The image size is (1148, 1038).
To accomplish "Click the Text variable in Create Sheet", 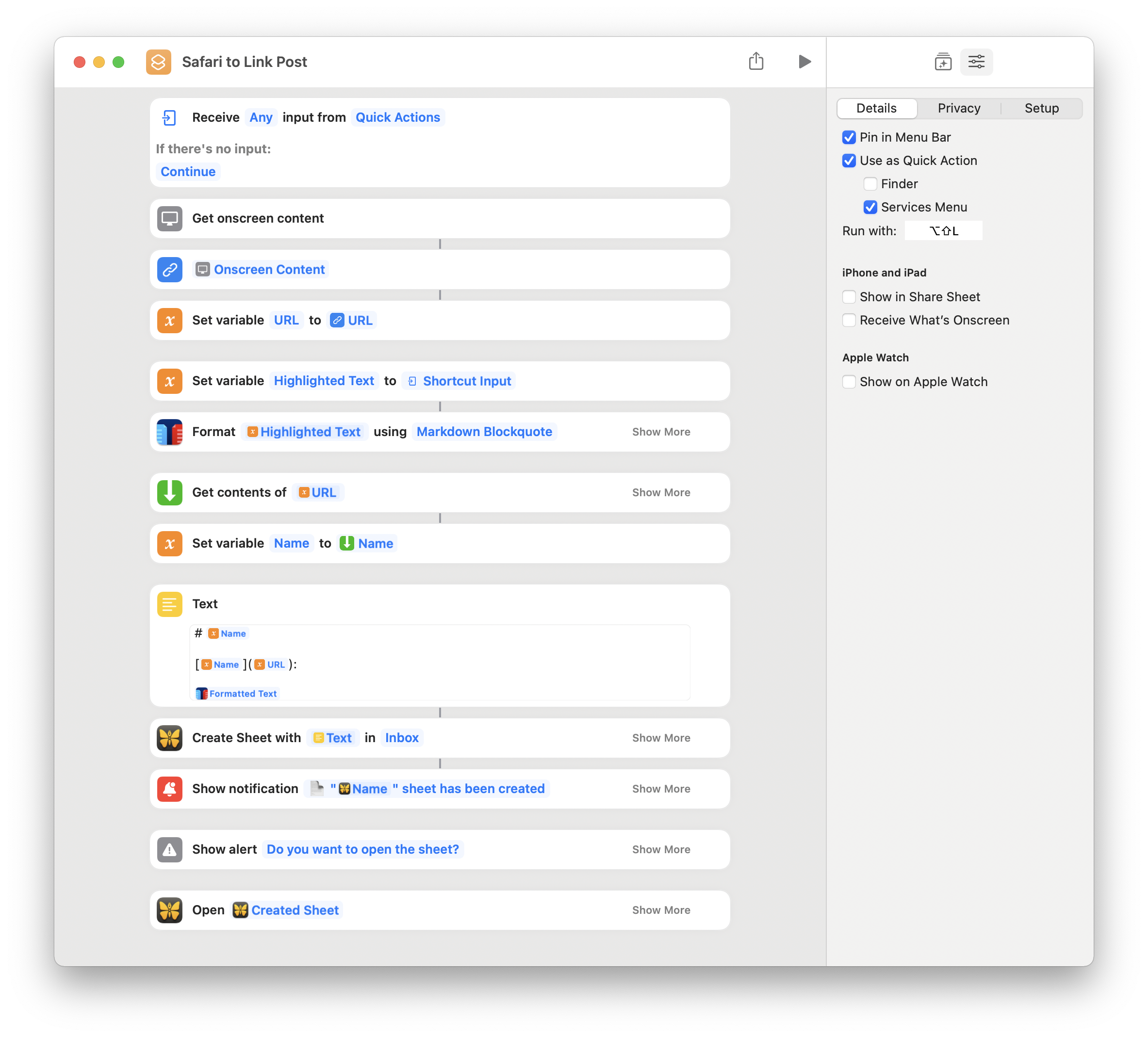I will [x=332, y=737].
